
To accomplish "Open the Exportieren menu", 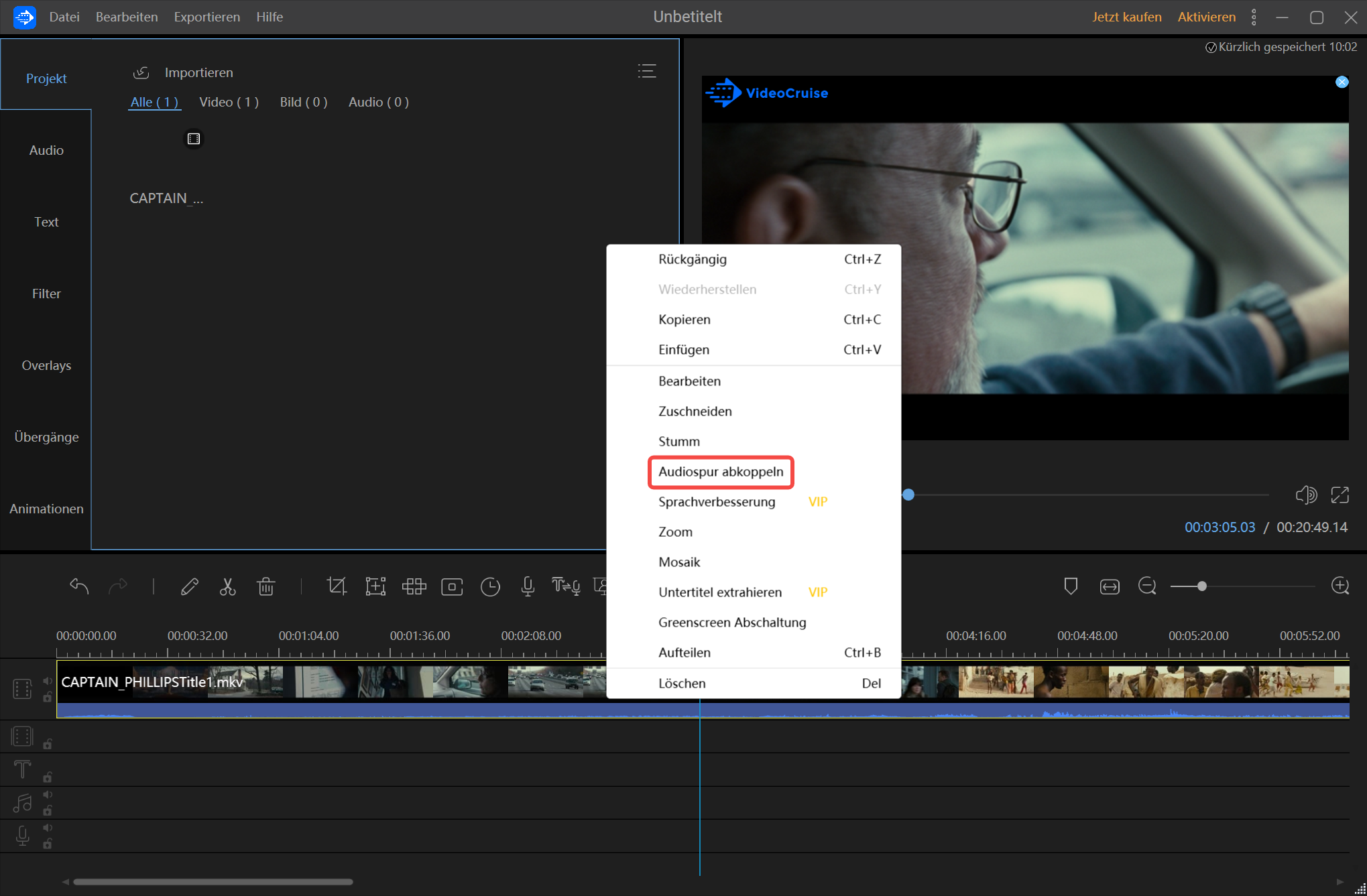I will [x=206, y=17].
